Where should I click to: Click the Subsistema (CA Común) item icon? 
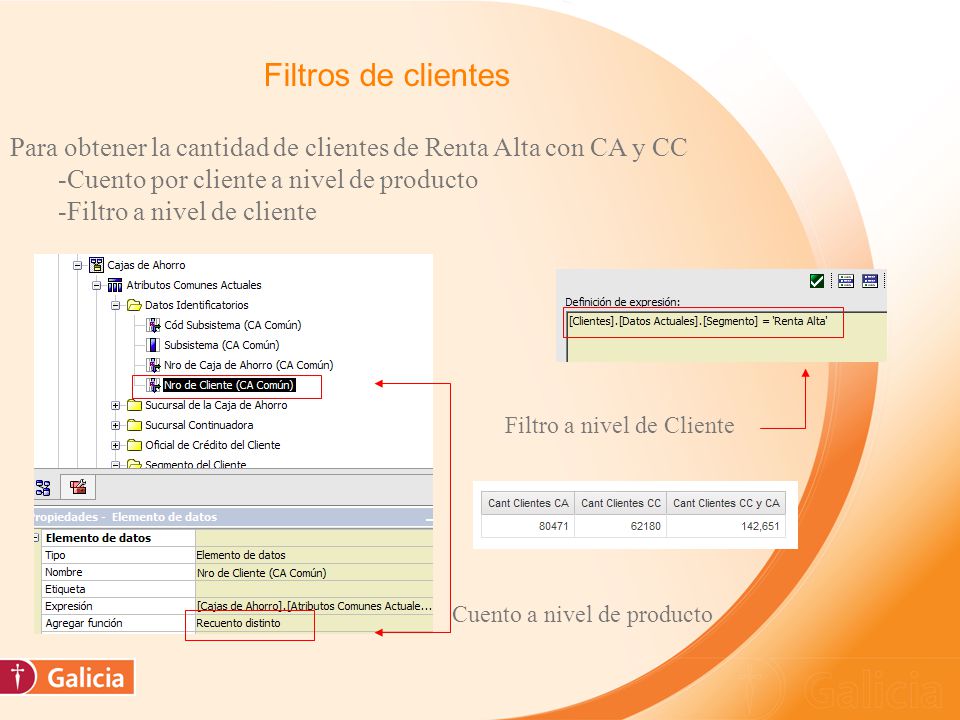[x=153, y=345]
